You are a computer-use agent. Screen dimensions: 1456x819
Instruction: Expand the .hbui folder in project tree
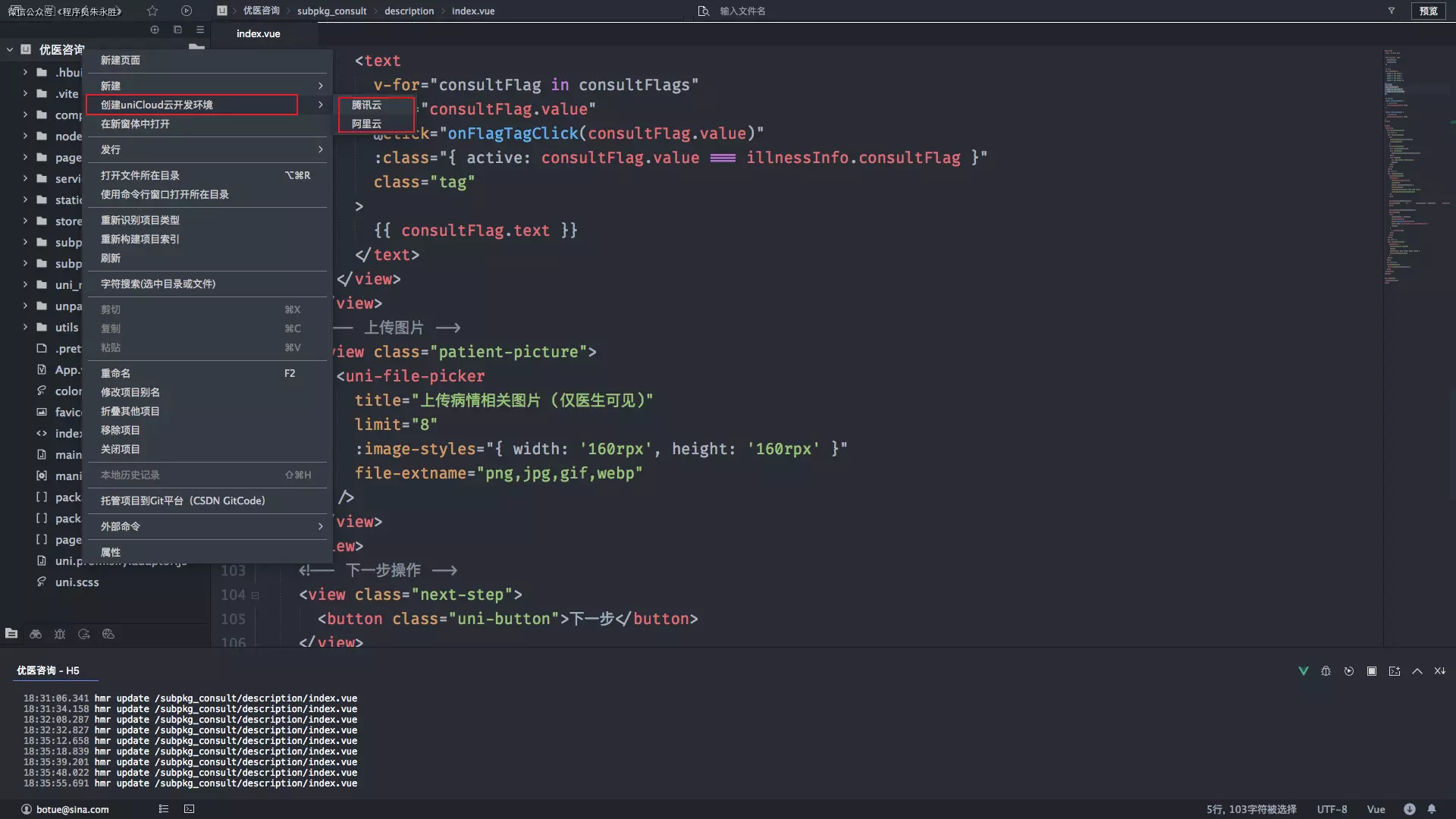pos(25,72)
